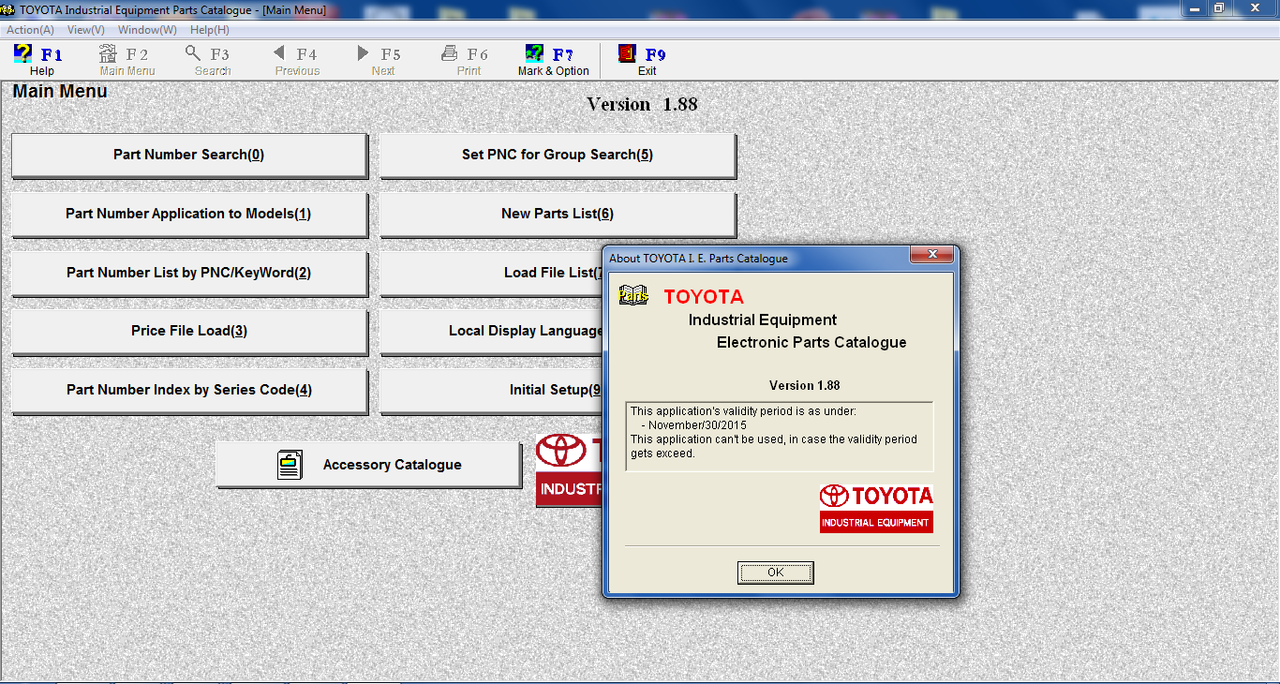Open the Accessory Catalogue
The height and width of the screenshot is (684, 1280).
(x=368, y=465)
